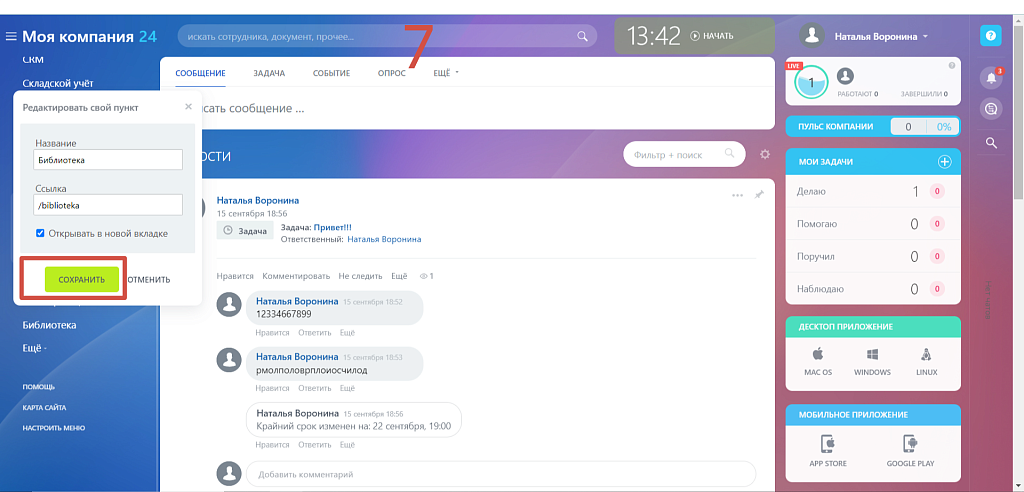This screenshot has width=1024, height=492.
Task: Select the 'Опрос' tab
Action: pyautogui.click(x=391, y=73)
